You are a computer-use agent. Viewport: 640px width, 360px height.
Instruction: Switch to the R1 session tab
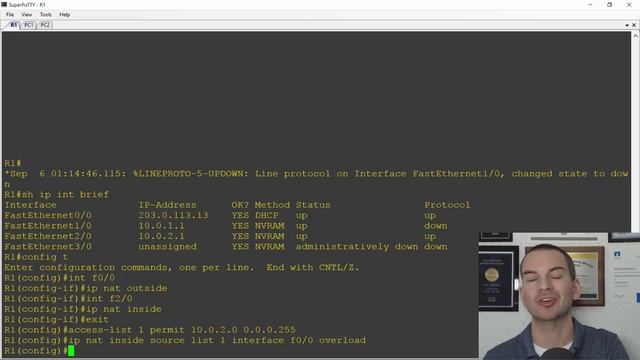tap(13, 25)
